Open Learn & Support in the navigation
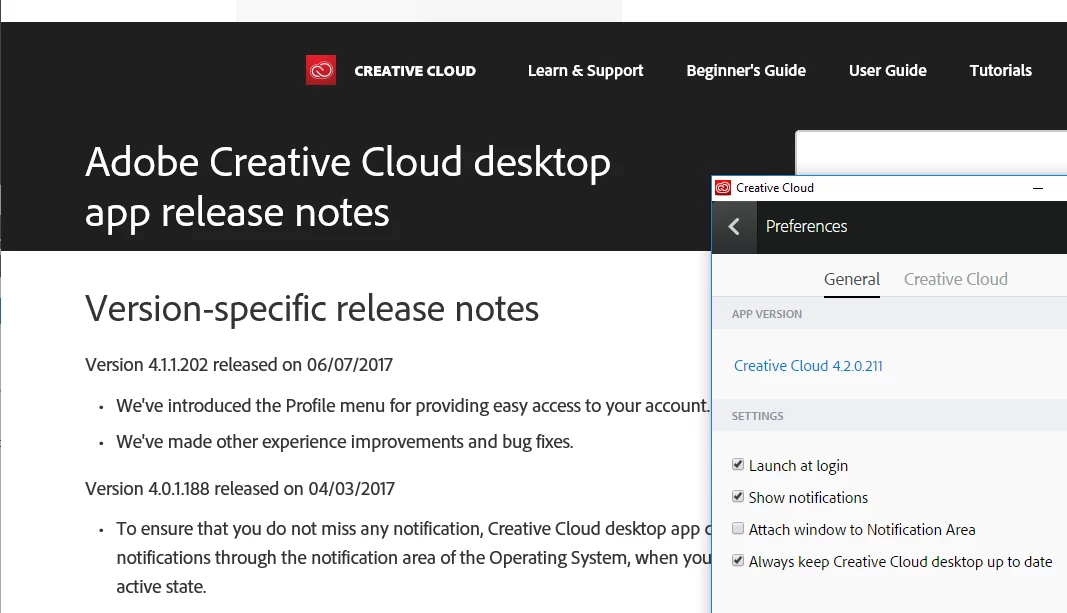 585,71
